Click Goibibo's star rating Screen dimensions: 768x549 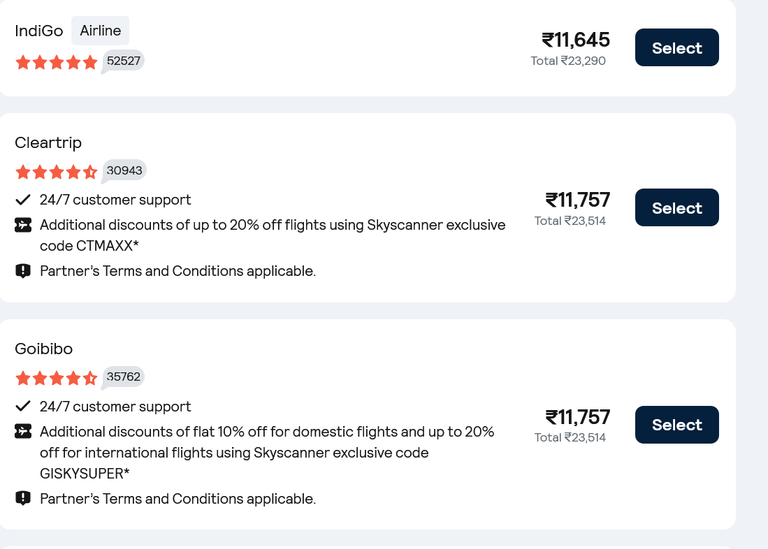click(56, 378)
